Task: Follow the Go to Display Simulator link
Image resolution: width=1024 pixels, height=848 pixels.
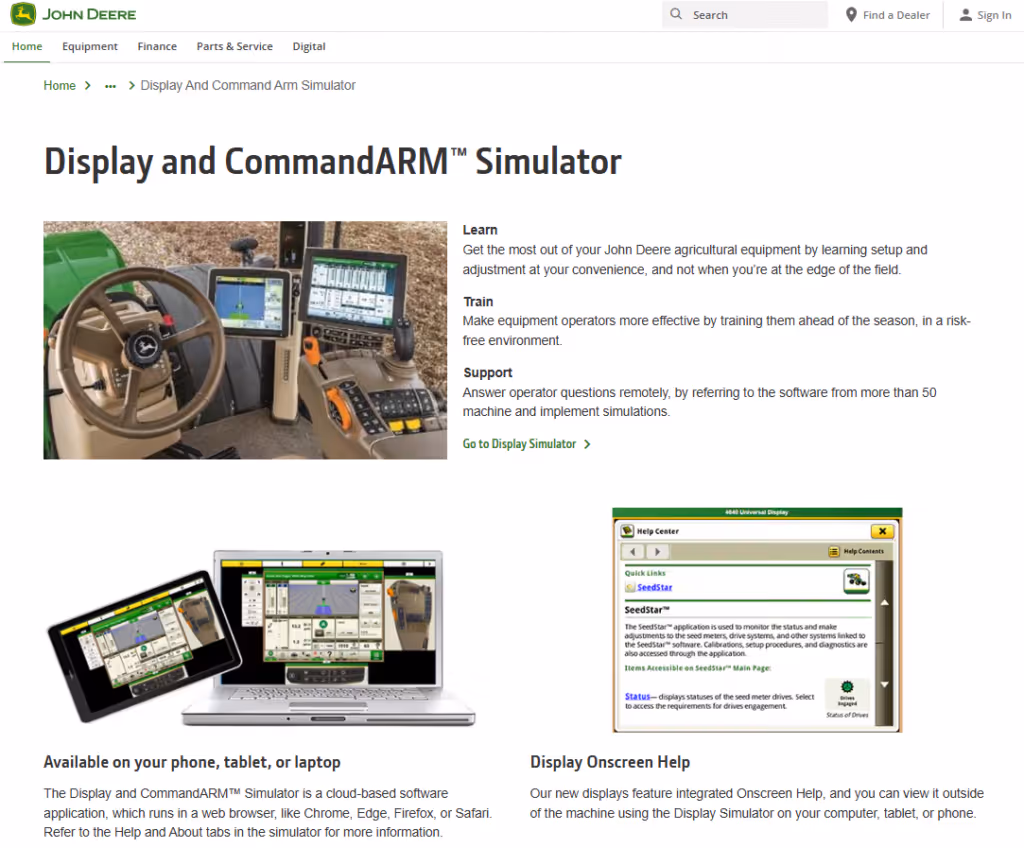Action: tap(519, 444)
